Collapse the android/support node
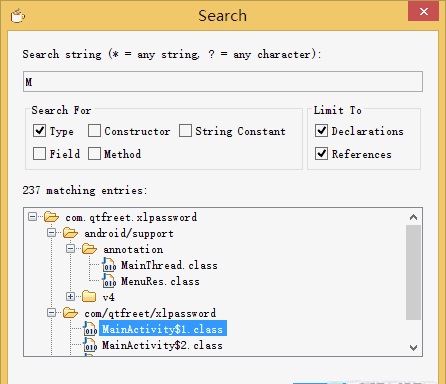 click(51, 233)
